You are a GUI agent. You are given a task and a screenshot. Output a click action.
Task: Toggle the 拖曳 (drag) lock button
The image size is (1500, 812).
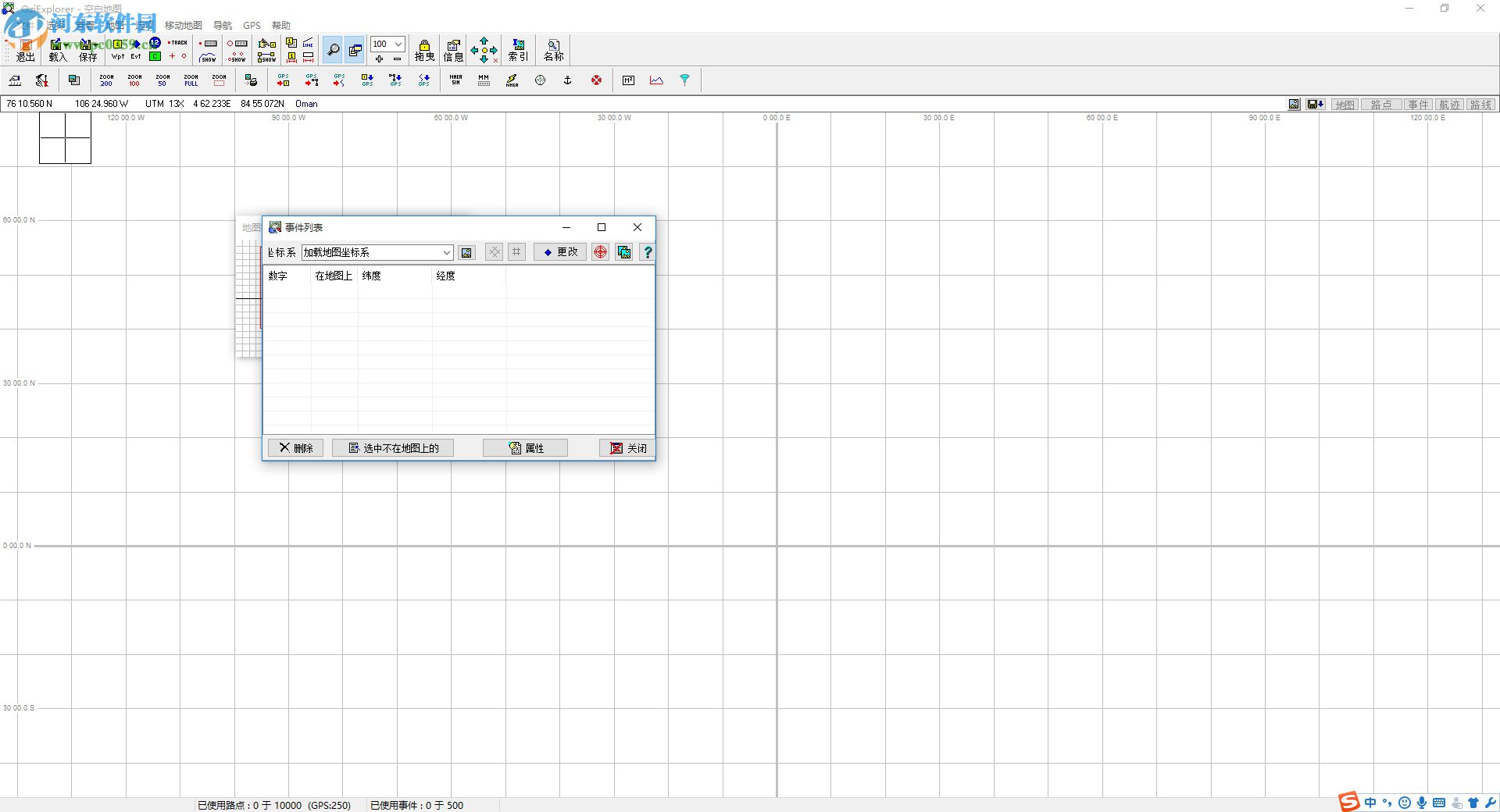coord(424,50)
